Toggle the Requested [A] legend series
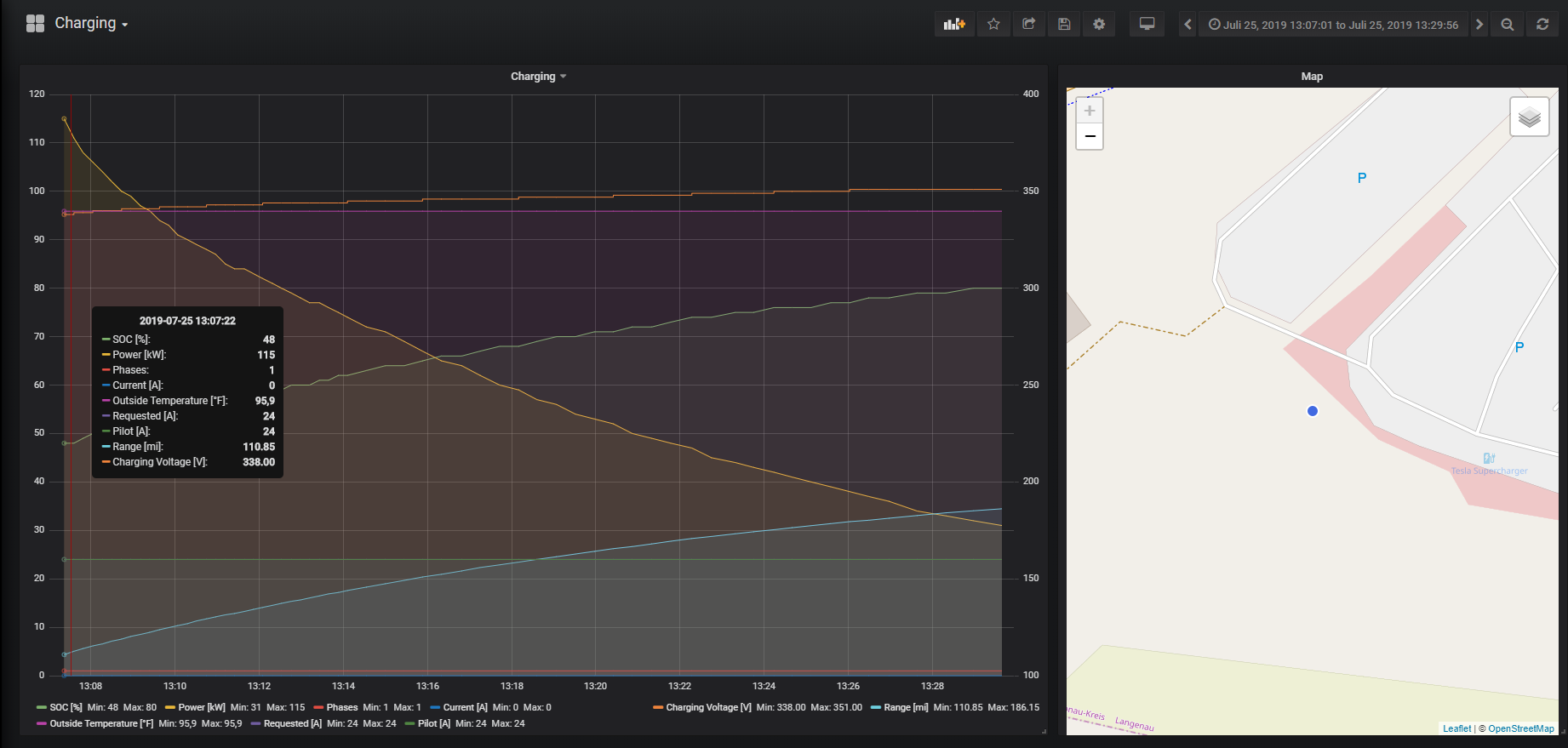1568x748 pixels. [x=292, y=723]
